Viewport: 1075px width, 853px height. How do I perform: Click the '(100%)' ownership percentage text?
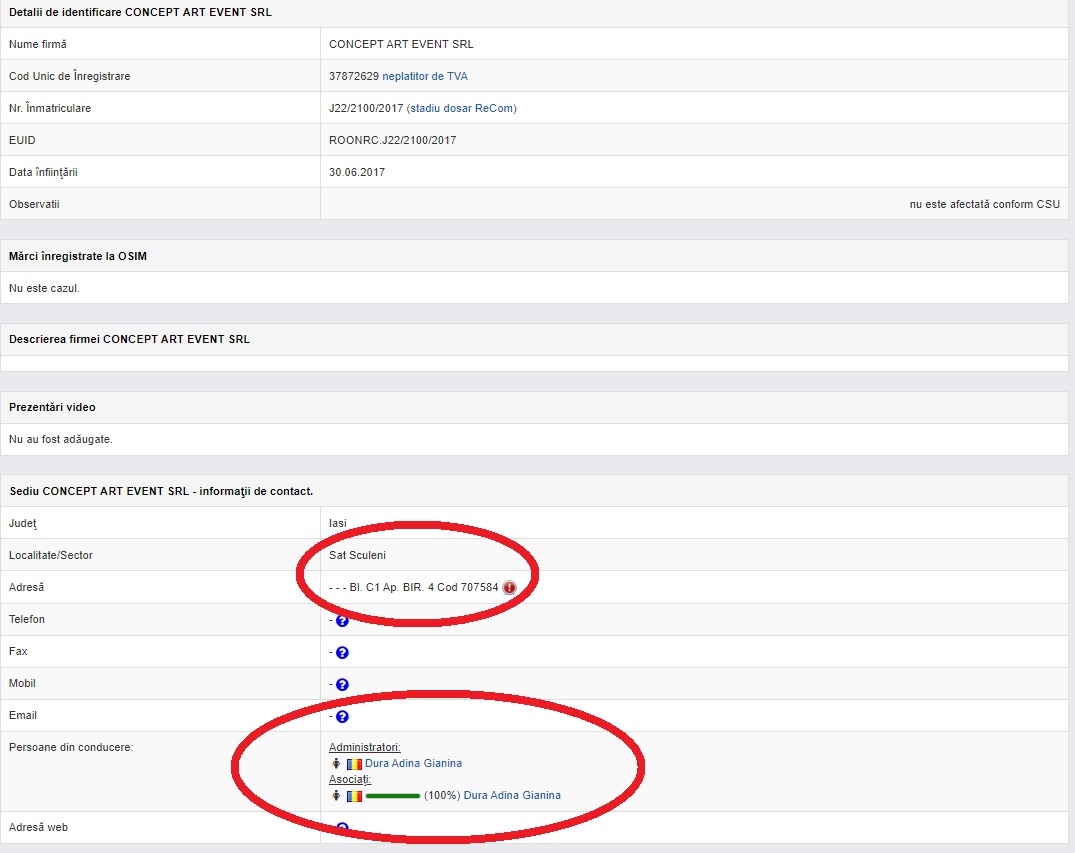pos(442,795)
